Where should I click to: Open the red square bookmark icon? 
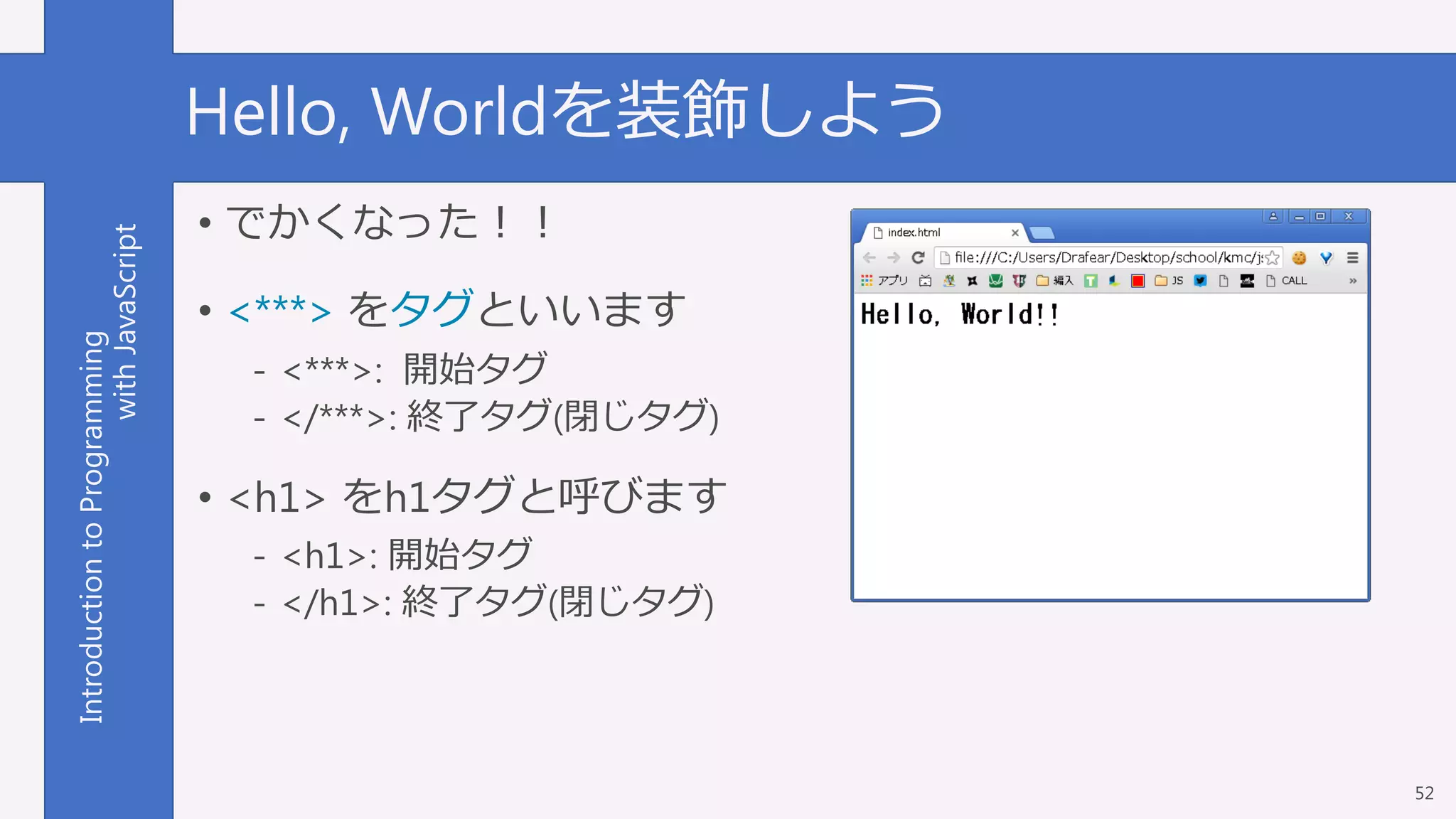pos(1138,281)
